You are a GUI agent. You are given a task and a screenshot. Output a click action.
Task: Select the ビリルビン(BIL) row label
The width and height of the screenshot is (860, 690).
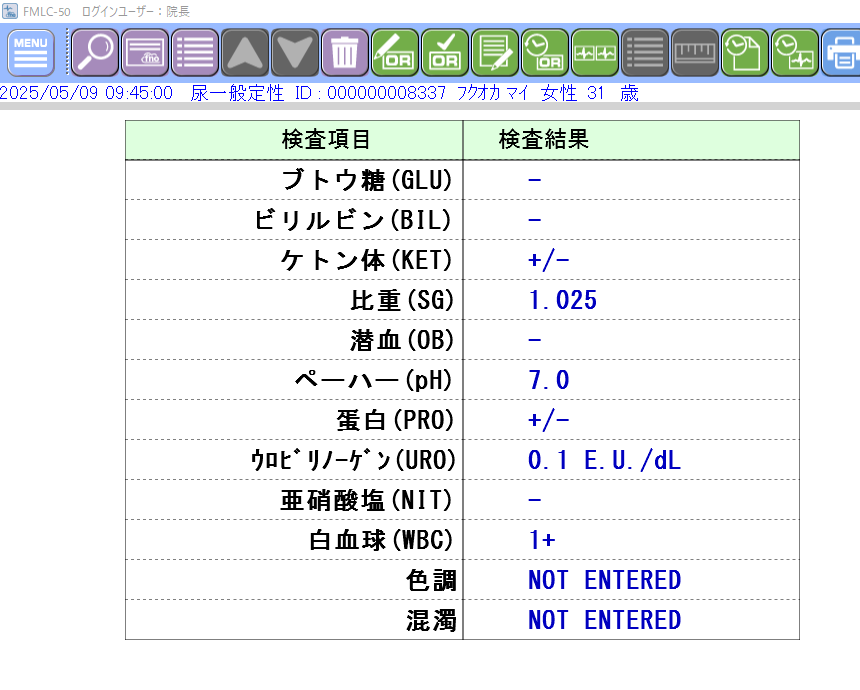[x=354, y=220]
